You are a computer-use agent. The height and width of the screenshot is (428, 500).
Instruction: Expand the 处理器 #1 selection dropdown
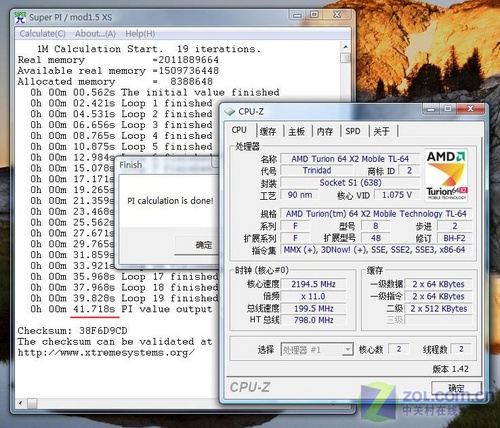click(x=347, y=349)
